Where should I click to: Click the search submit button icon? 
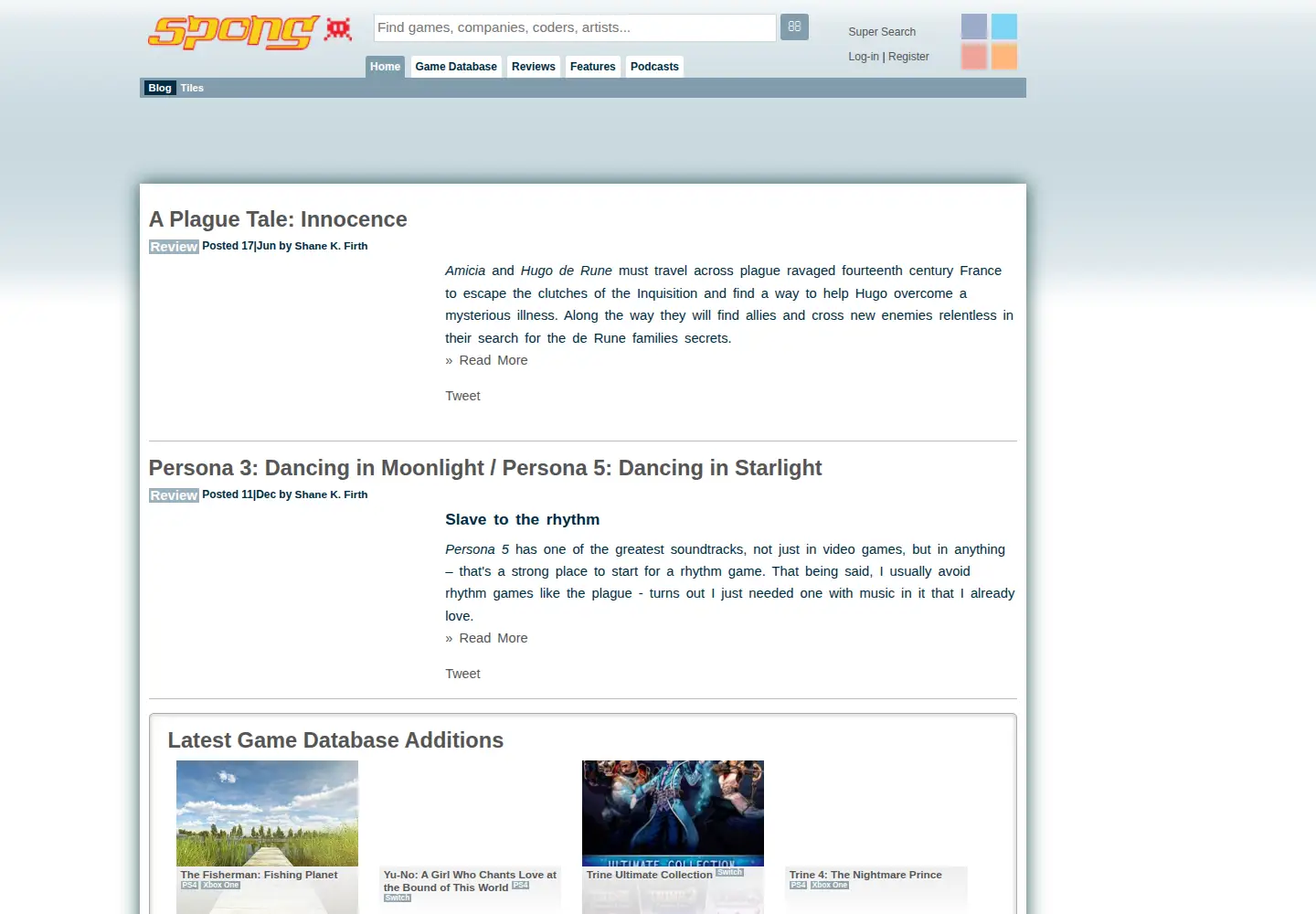794,27
